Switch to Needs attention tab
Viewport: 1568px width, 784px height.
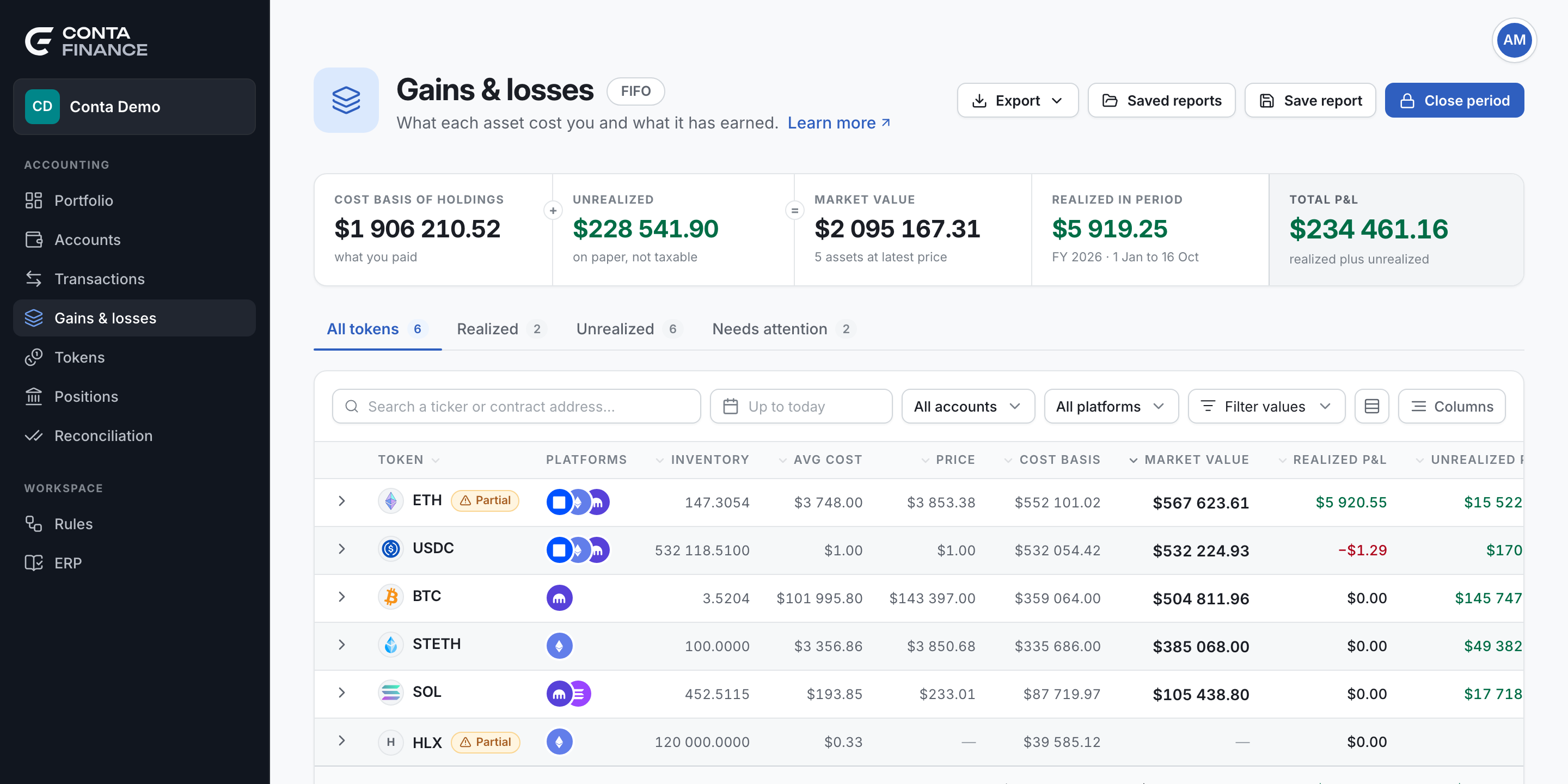click(783, 329)
